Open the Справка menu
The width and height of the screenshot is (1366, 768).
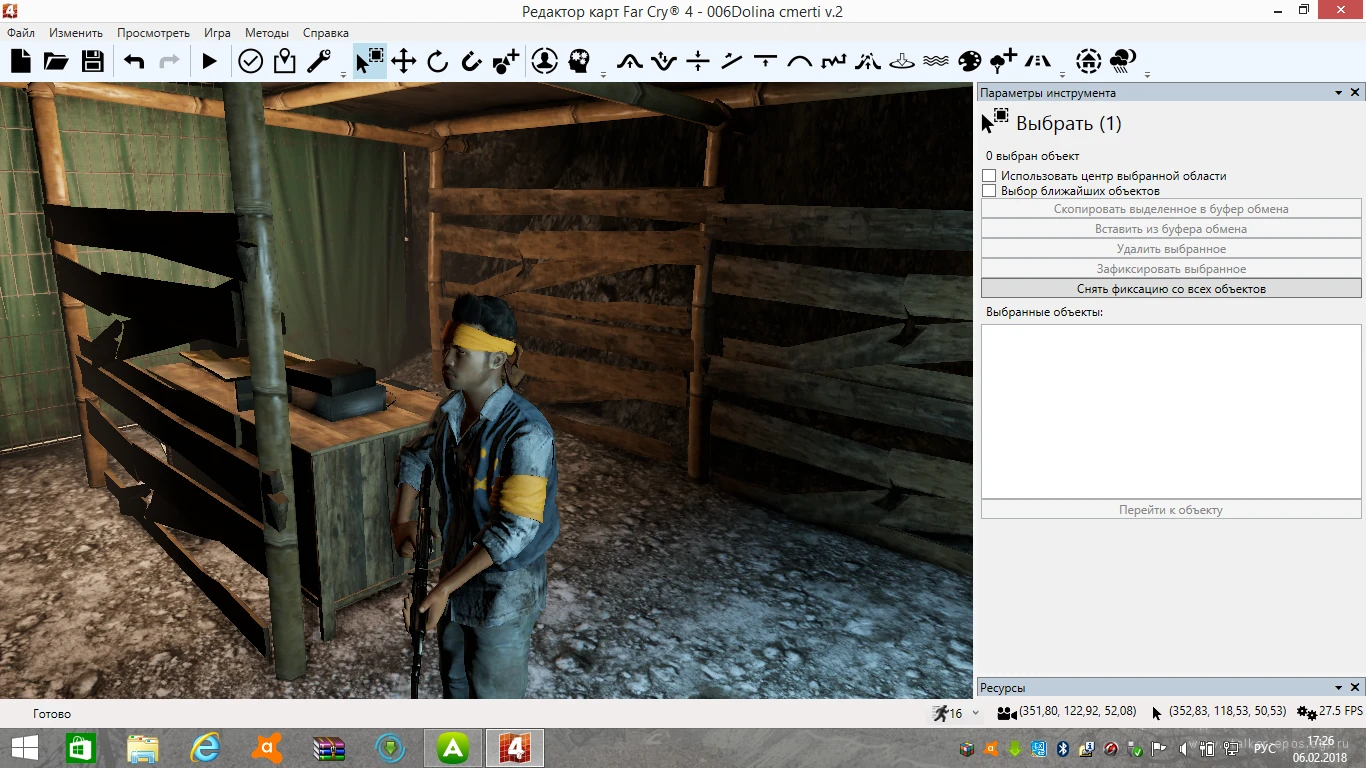(x=326, y=33)
